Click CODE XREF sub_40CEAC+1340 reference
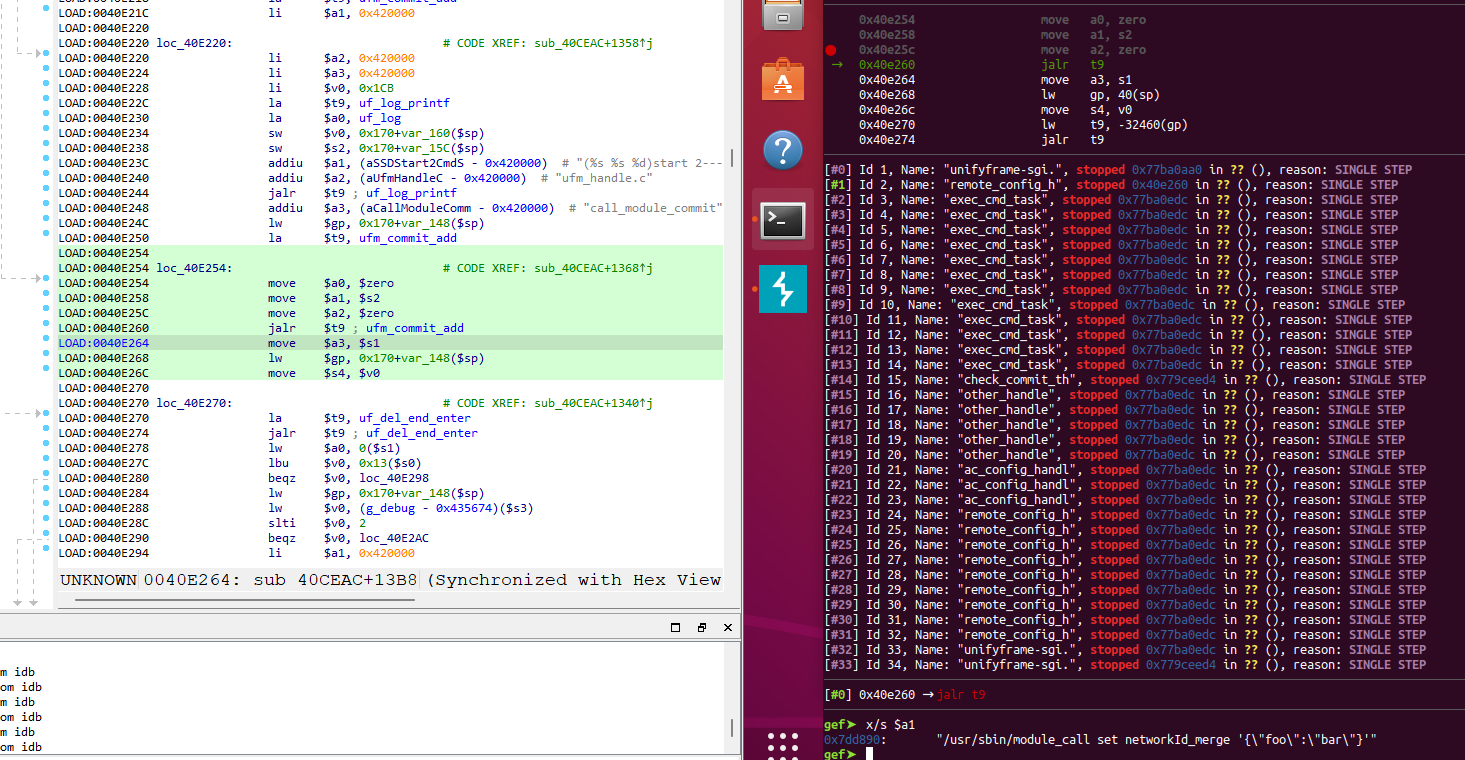 coord(548,403)
